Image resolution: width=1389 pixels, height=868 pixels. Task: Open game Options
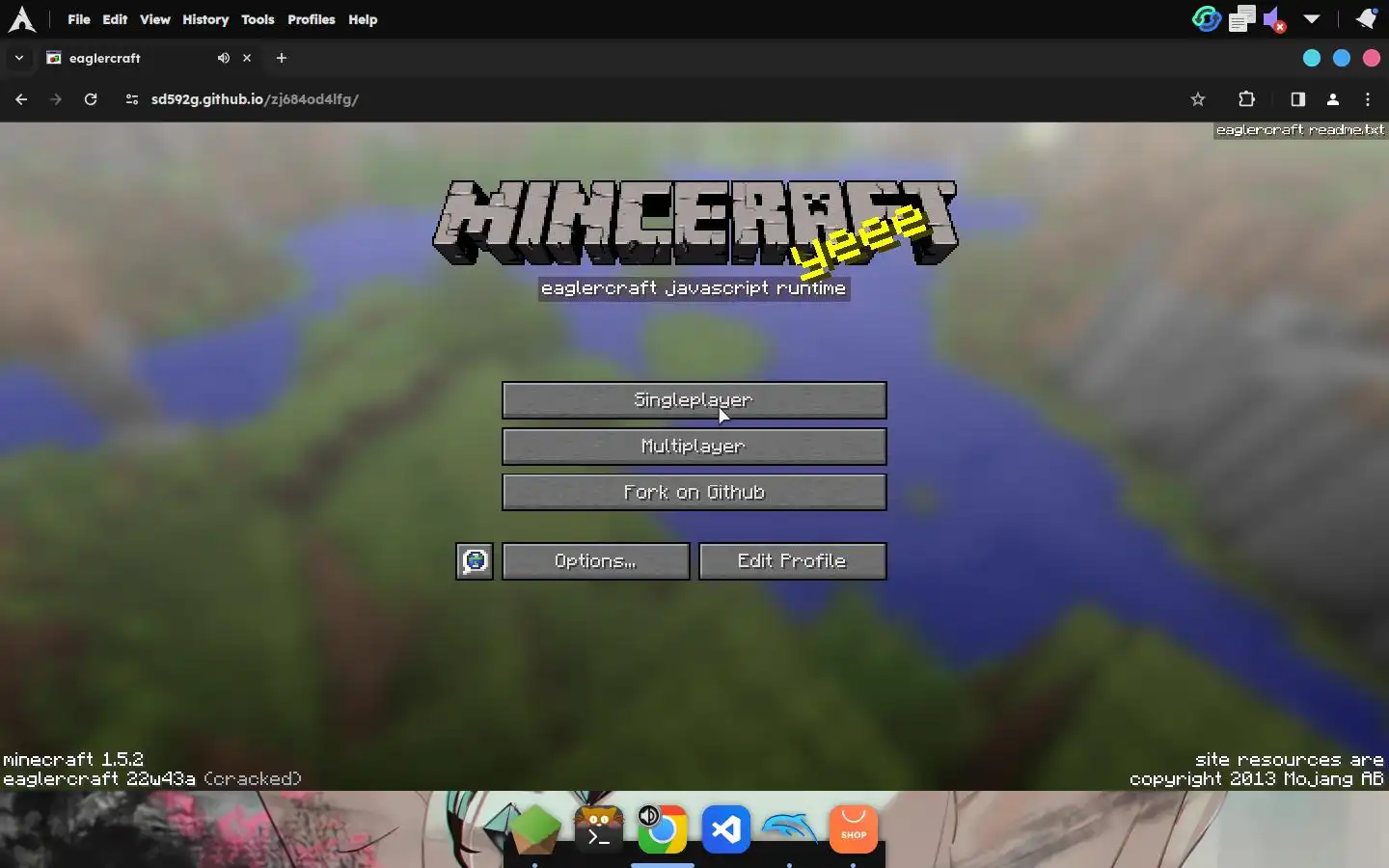coord(596,561)
